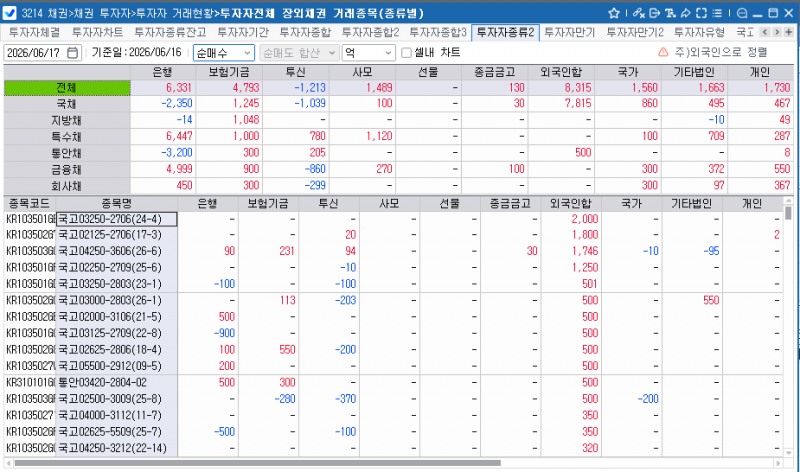Screen dimensions: 800x472
Task: Open the font size (T) setting icon
Action: click(x=670, y=13)
